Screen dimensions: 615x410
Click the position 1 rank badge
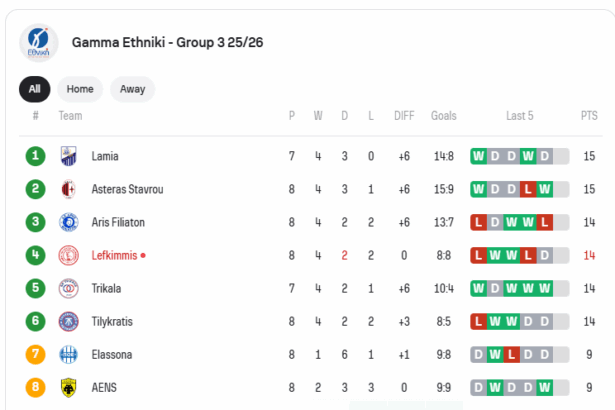point(36,156)
